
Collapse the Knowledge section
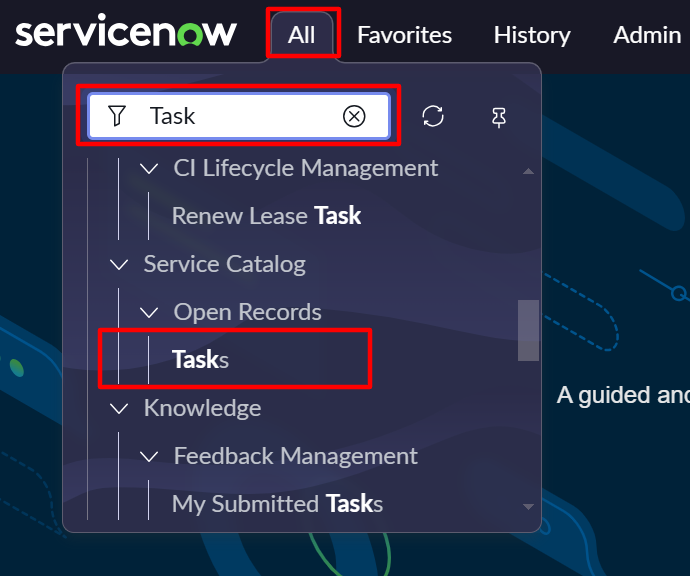[x=119, y=408]
